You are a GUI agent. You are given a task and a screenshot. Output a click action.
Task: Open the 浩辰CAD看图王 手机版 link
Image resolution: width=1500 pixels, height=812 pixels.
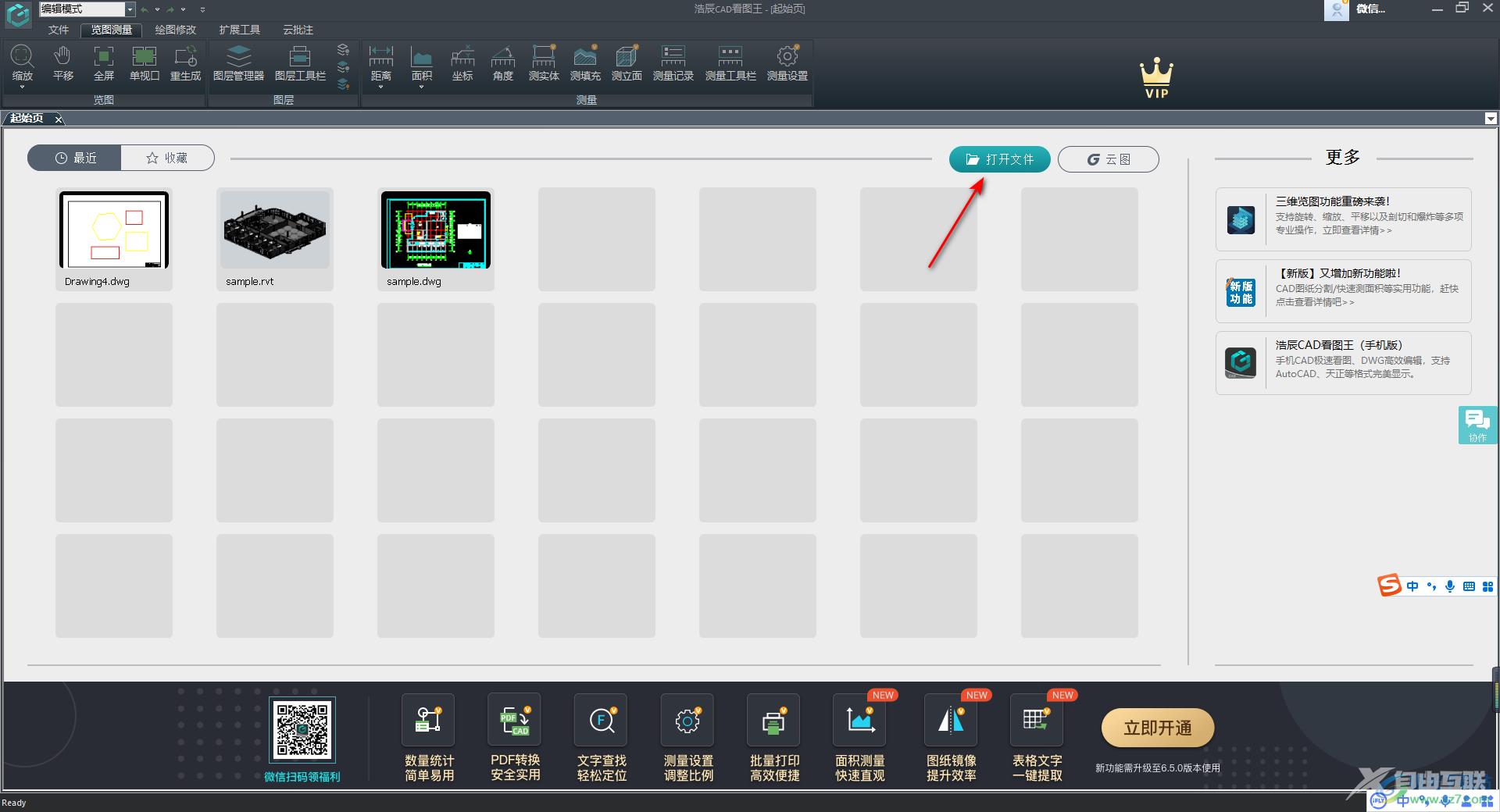click(1344, 363)
